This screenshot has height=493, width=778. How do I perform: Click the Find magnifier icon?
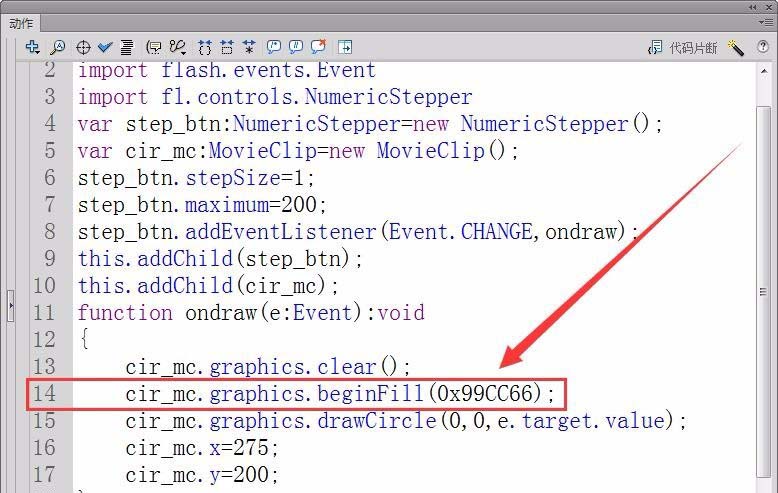(58, 47)
